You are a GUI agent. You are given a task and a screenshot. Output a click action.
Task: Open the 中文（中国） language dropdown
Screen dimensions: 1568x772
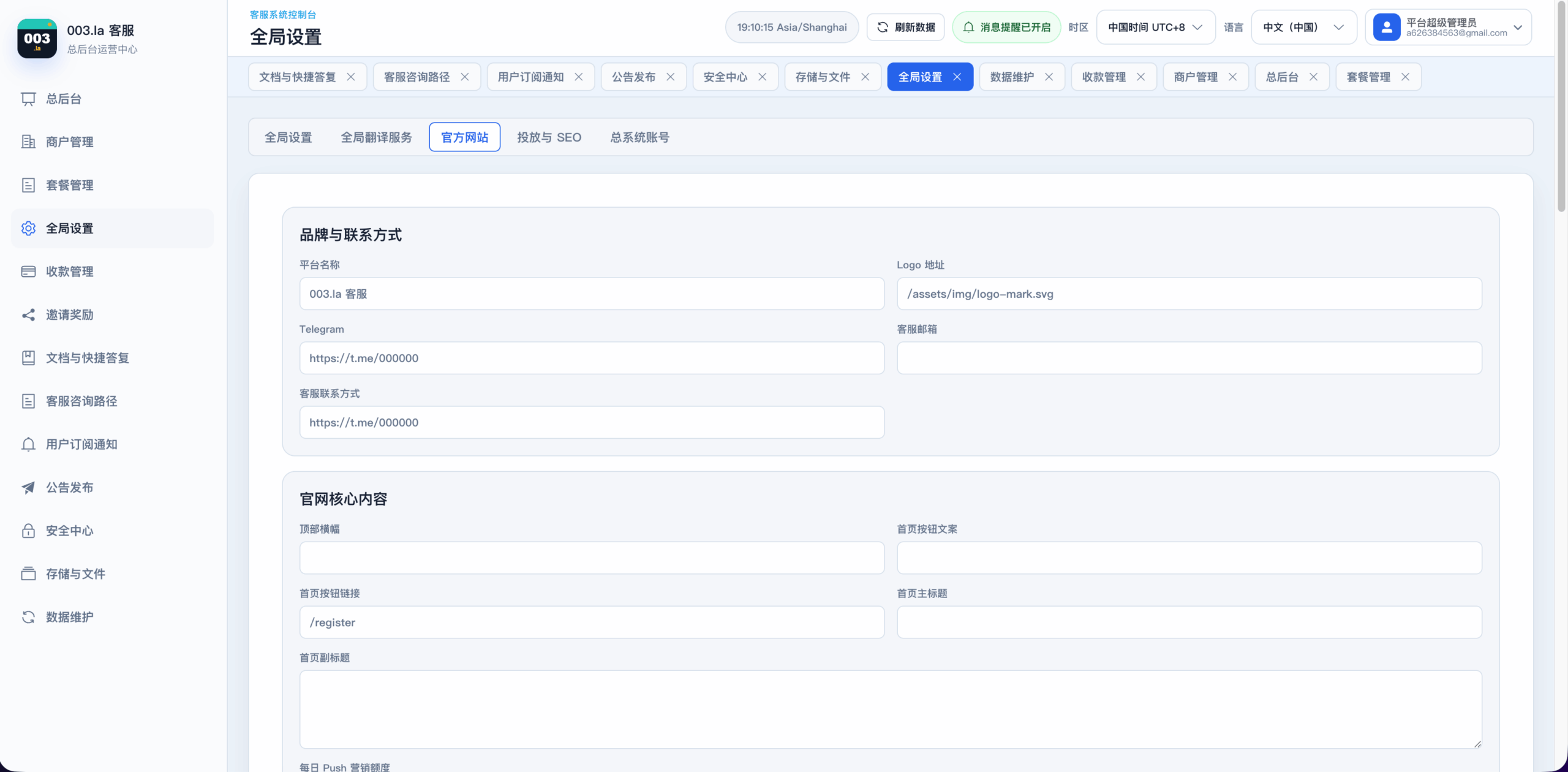pyautogui.click(x=1303, y=28)
